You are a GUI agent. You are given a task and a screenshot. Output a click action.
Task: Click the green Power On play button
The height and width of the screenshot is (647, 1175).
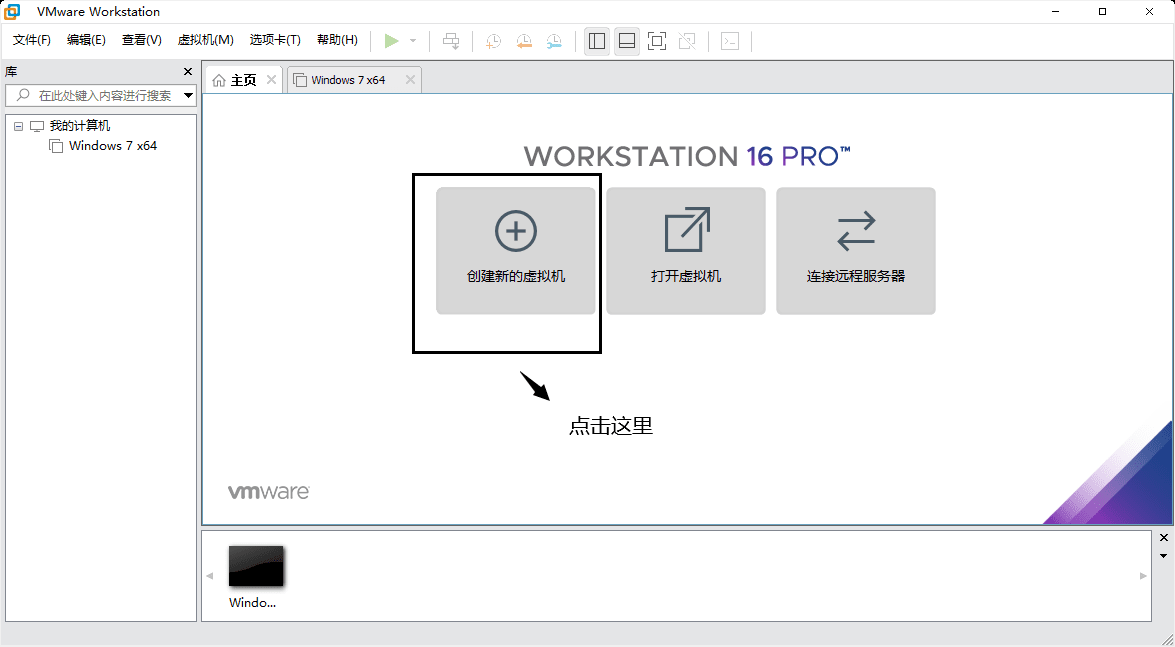(391, 40)
